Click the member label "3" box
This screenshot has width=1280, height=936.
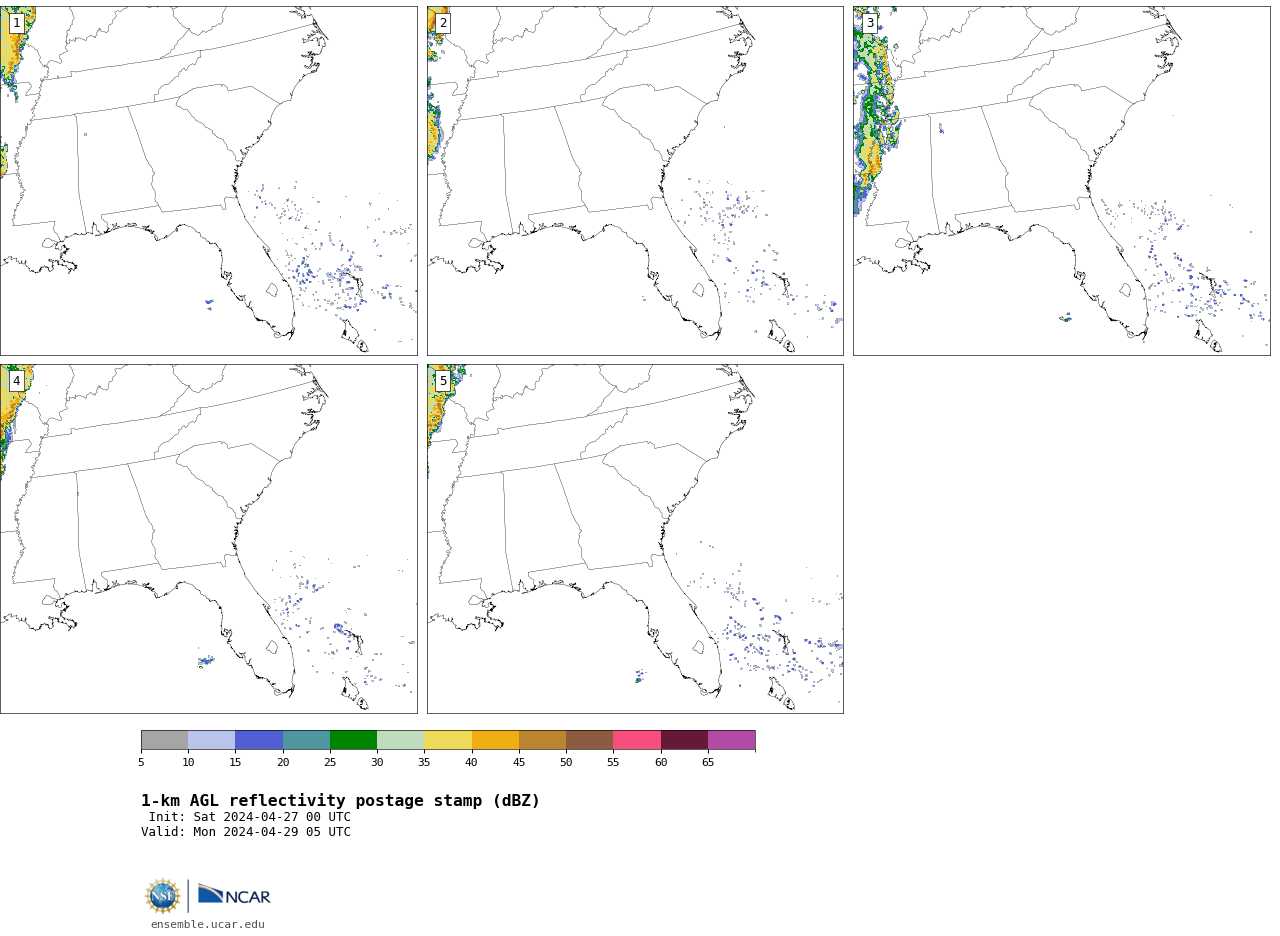[x=870, y=23]
